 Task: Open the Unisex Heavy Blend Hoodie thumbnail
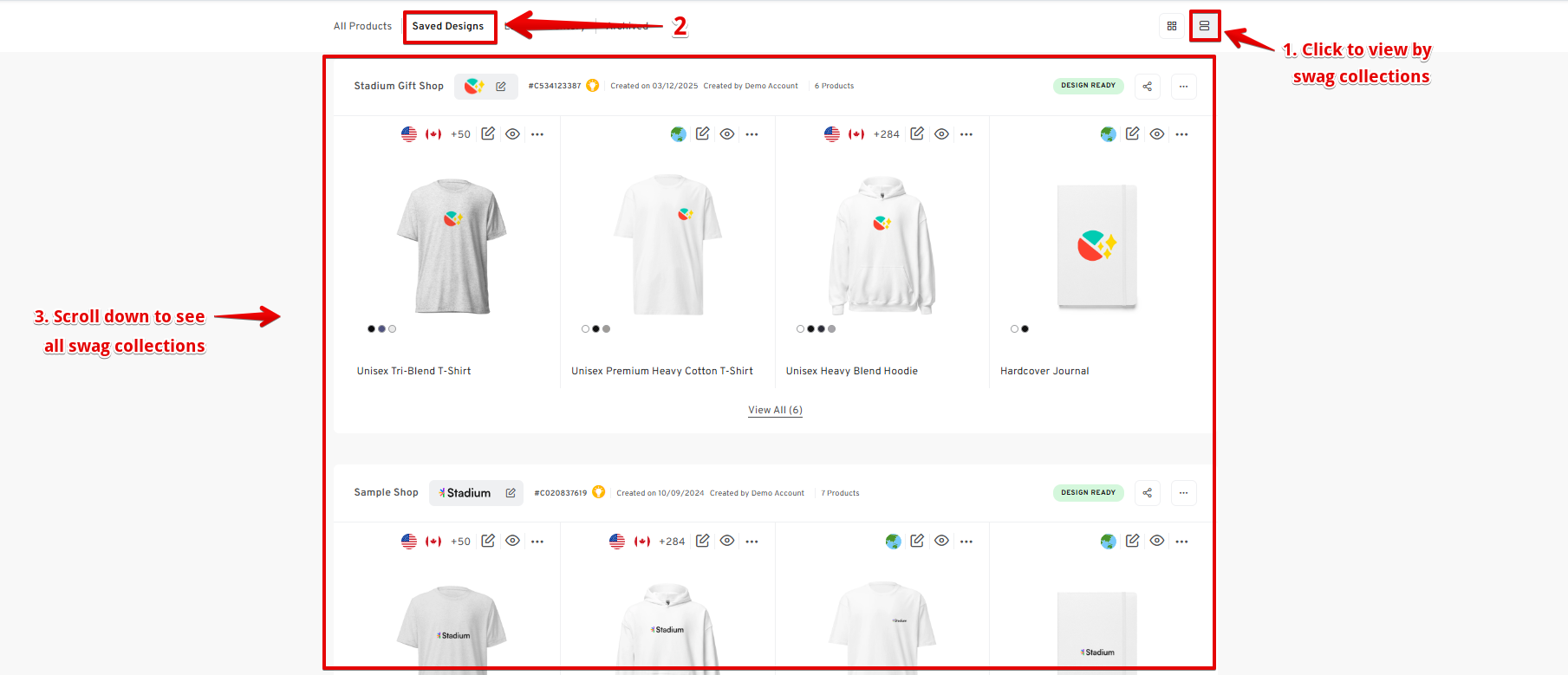coord(882,245)
